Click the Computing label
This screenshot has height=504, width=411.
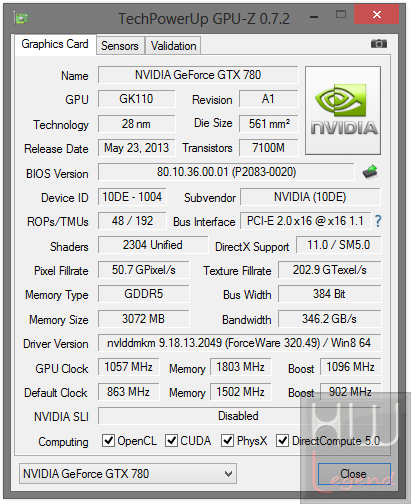click(63, 442)
